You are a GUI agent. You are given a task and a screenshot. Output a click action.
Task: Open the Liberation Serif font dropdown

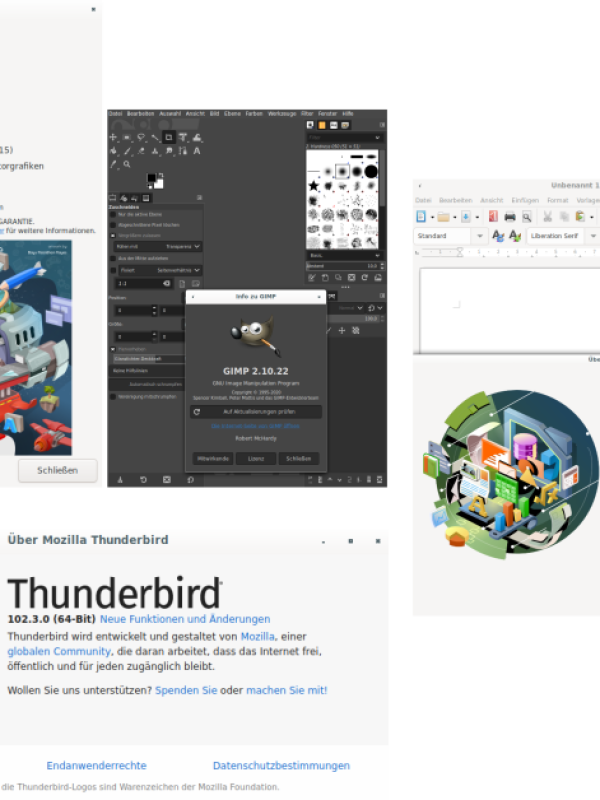click(593, 236)
